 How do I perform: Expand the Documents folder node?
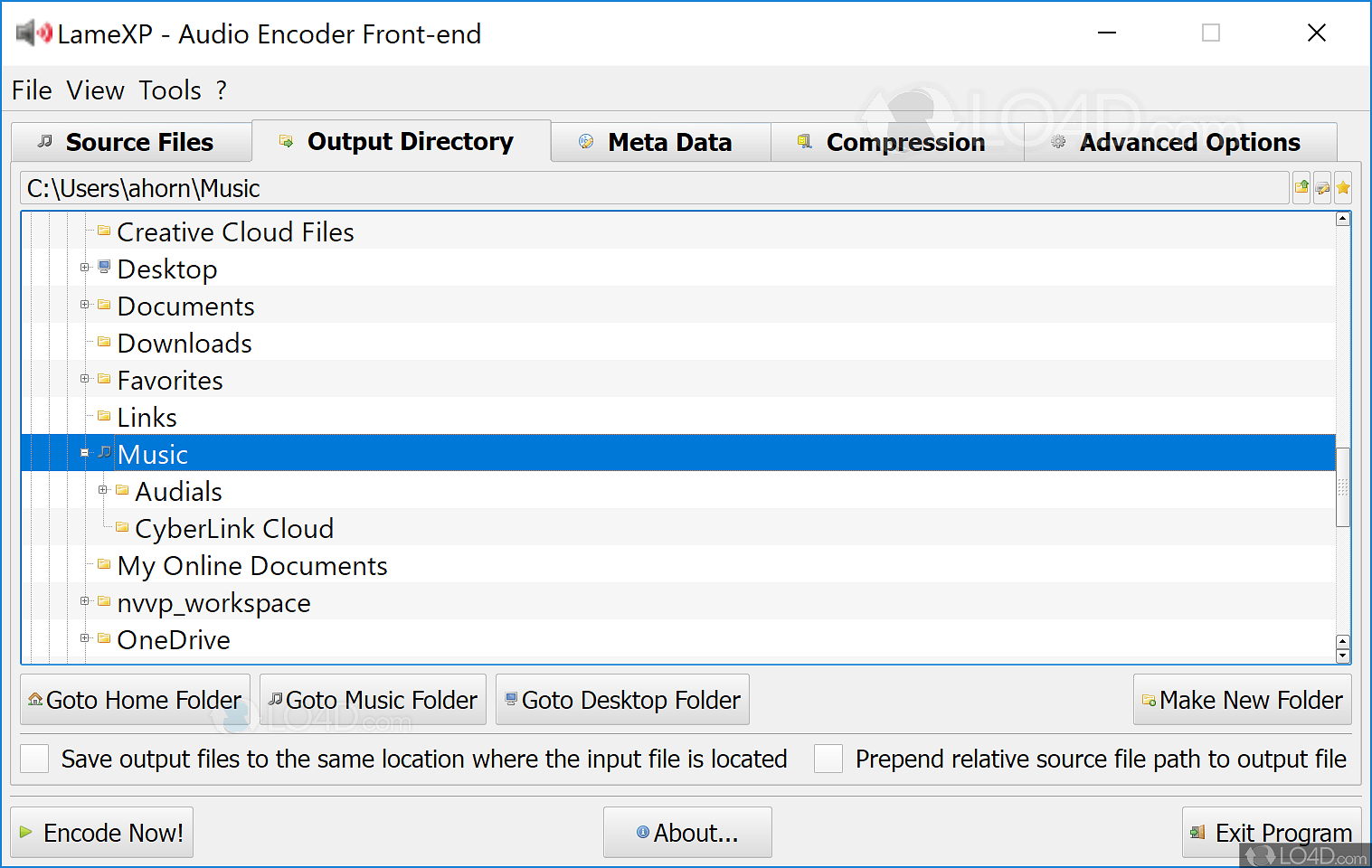pos(84,305)
